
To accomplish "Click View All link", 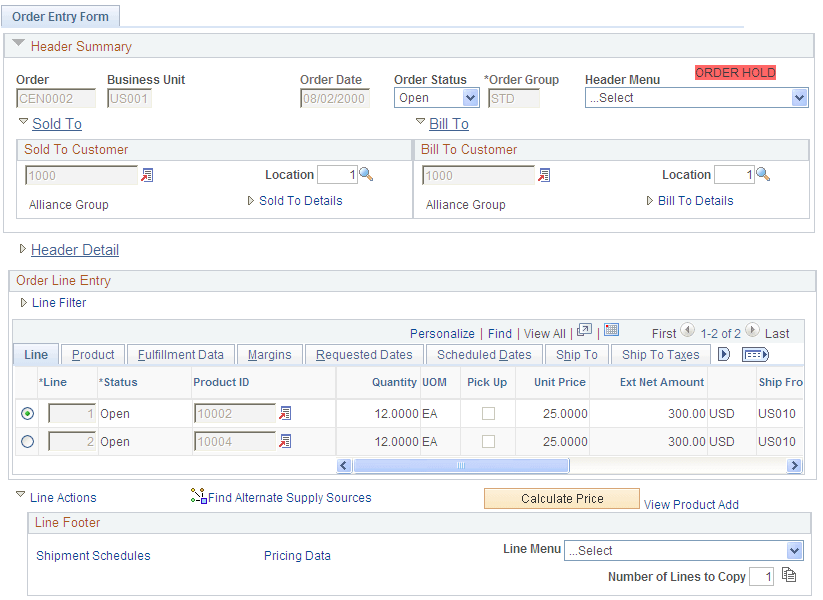I will pyautogui.click(x=545, y=333).
